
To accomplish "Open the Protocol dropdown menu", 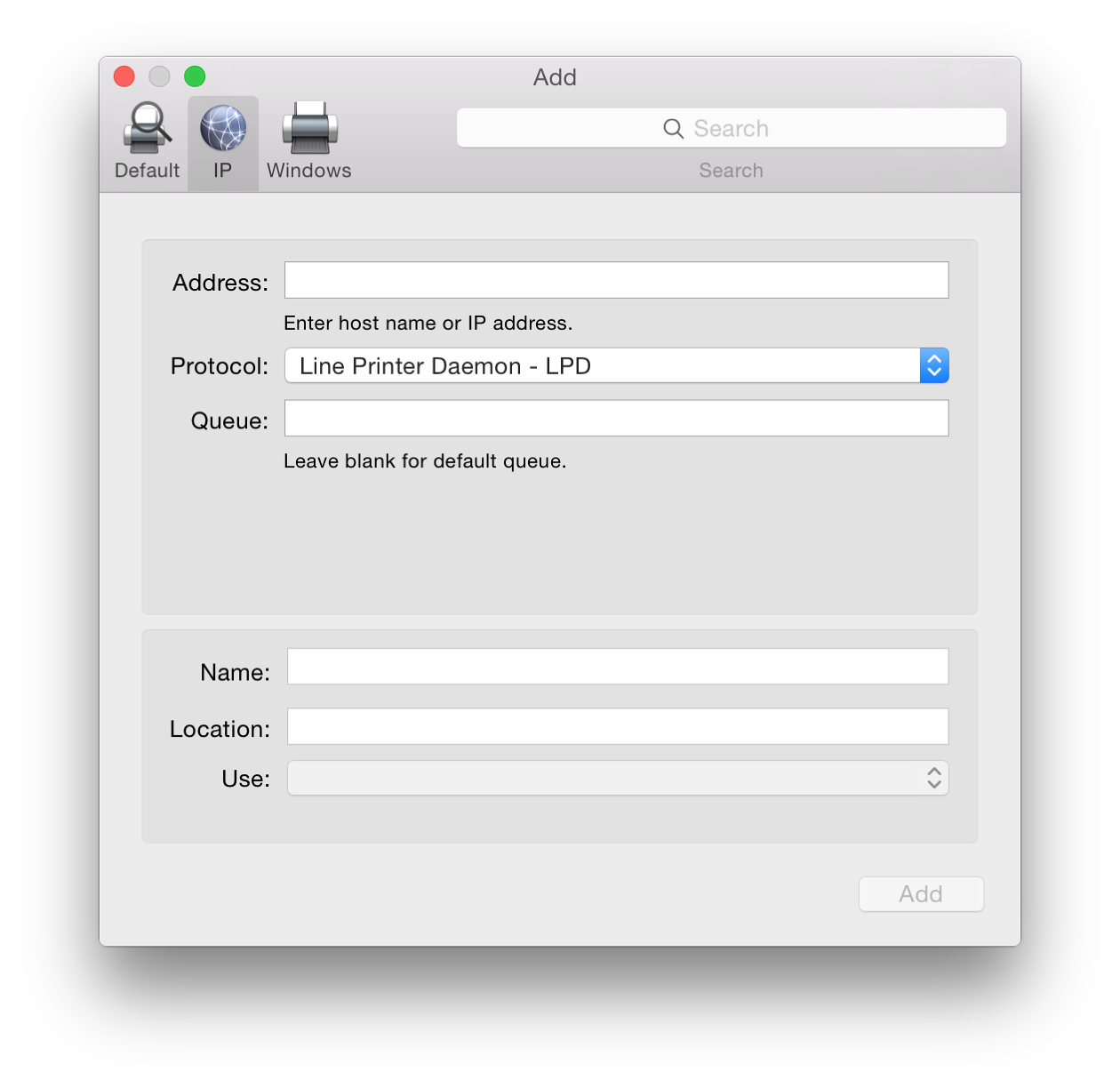I will click(x=616, y=365).
